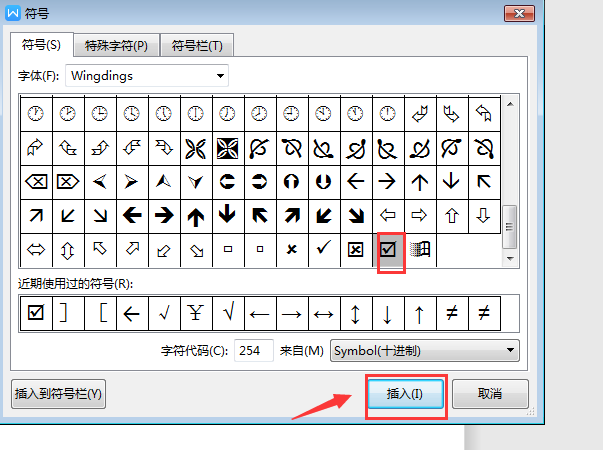Click the symbol grid scroll up arrow
This screenshot has width=603, height=450.
pyautogui.click(x=510, y=104)
